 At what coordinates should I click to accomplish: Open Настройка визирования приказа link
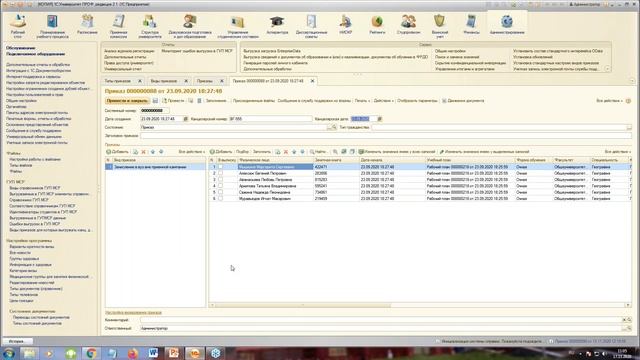133,312
